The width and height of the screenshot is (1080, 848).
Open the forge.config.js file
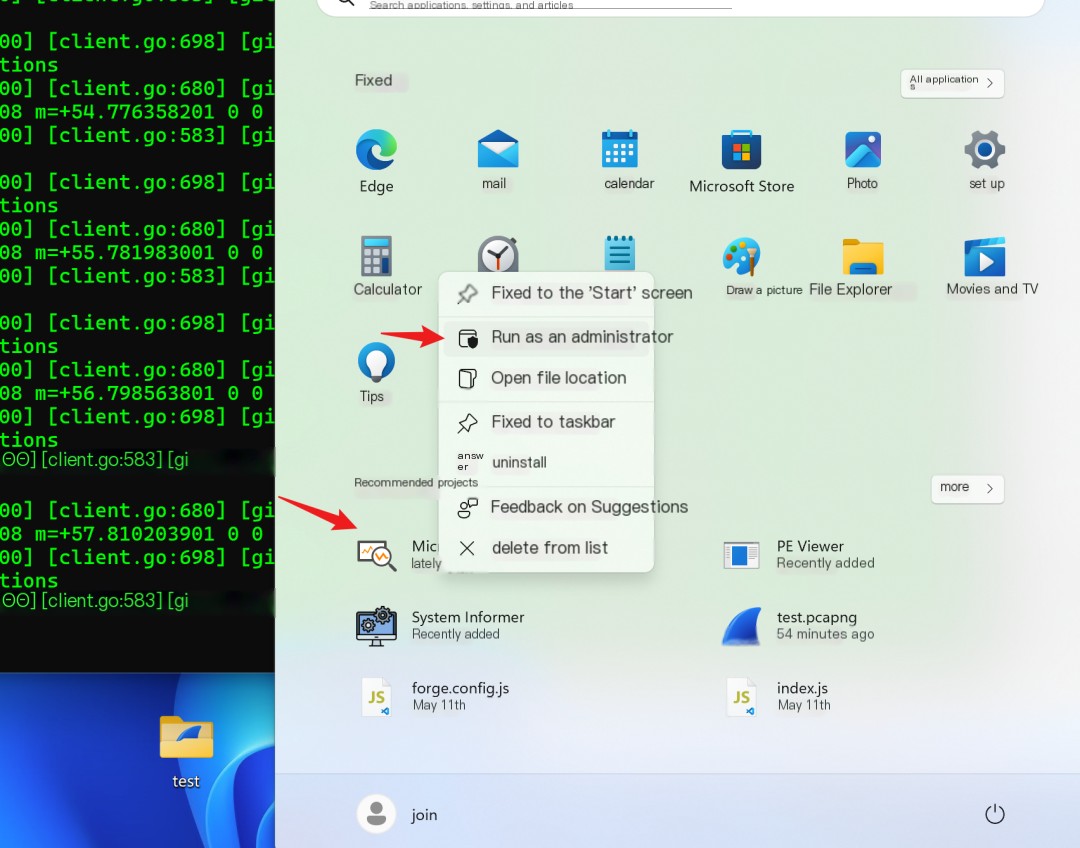tap(435, 696)
